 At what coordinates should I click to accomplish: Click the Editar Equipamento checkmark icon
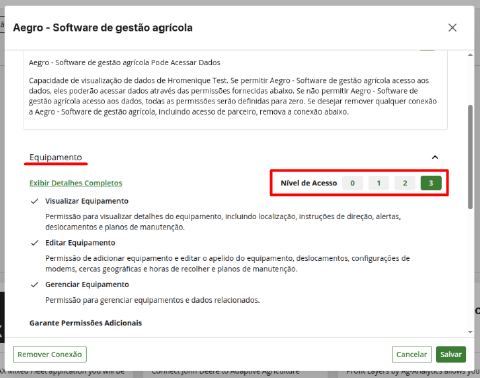[x=34, y=243]
